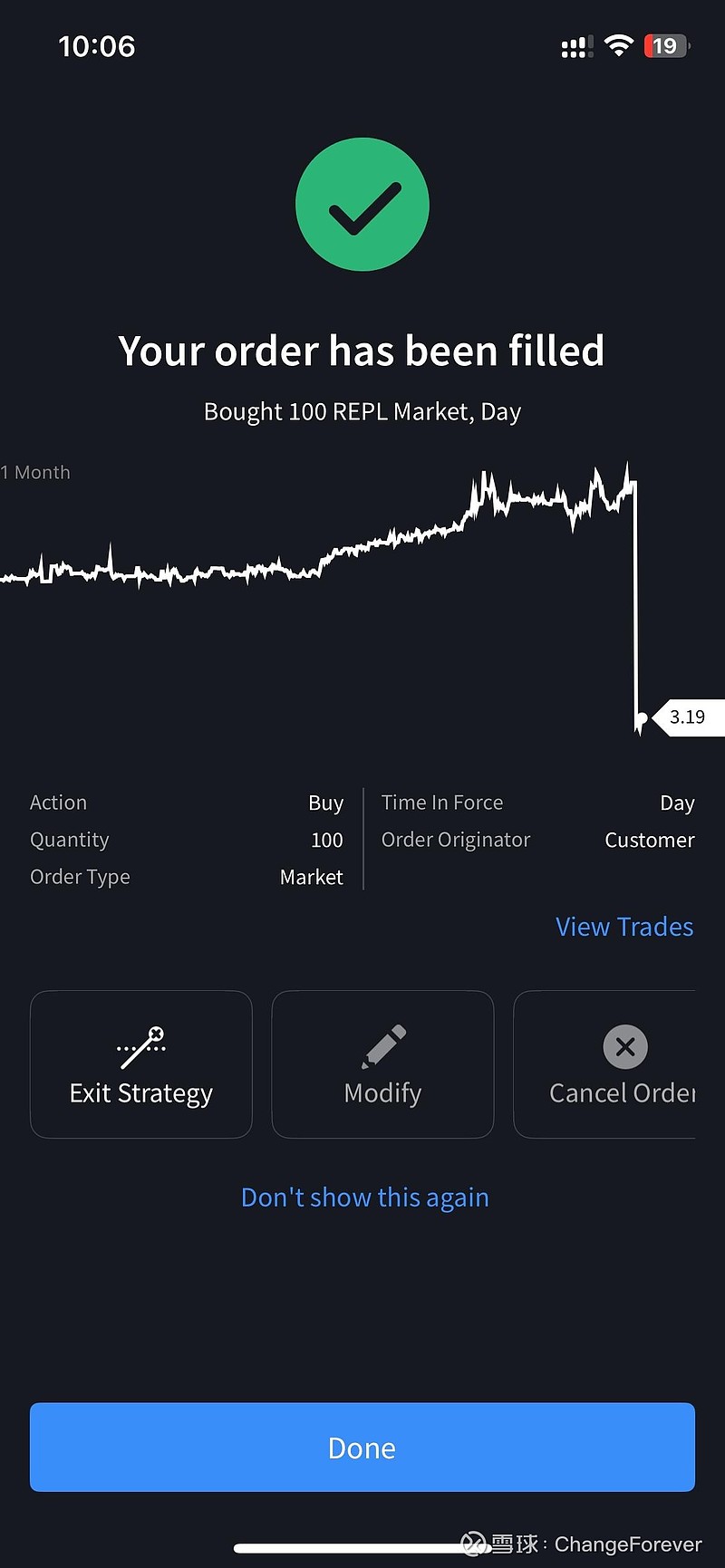Screen dimensions: 725x1568
Task: Tap the Quantity value 100
Action: tap(326, 840)
